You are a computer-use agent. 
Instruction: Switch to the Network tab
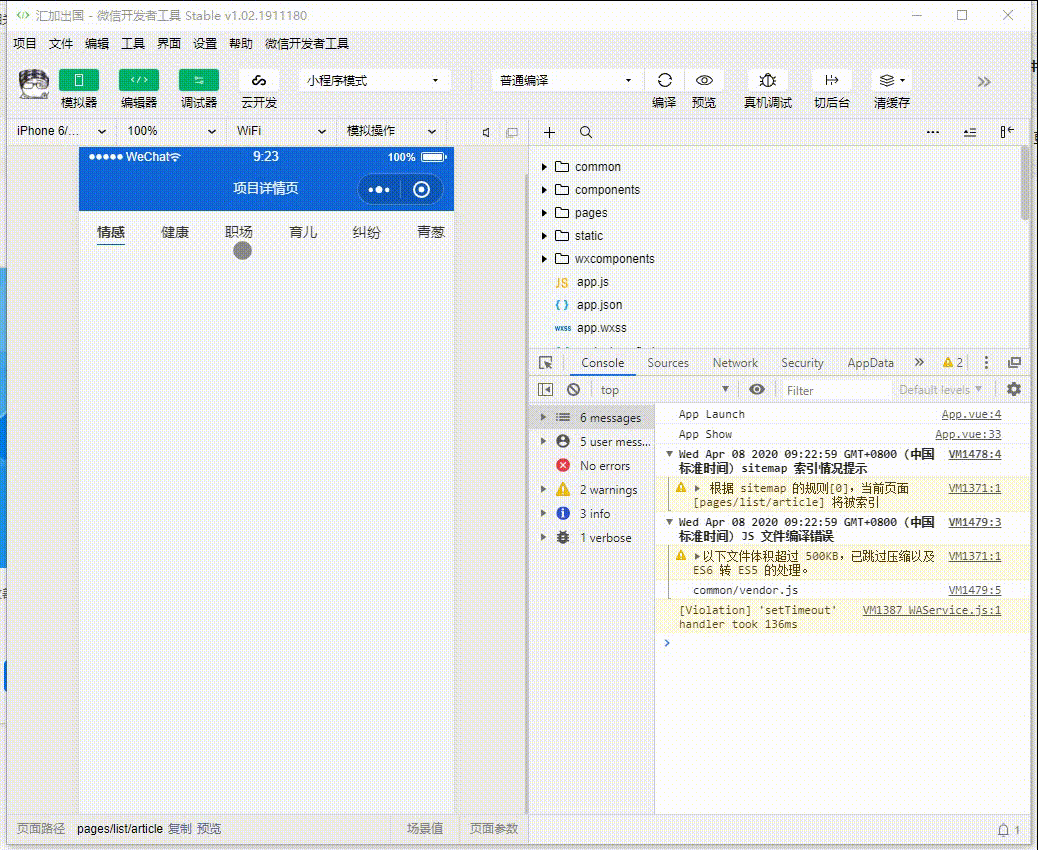coord(735,363)
